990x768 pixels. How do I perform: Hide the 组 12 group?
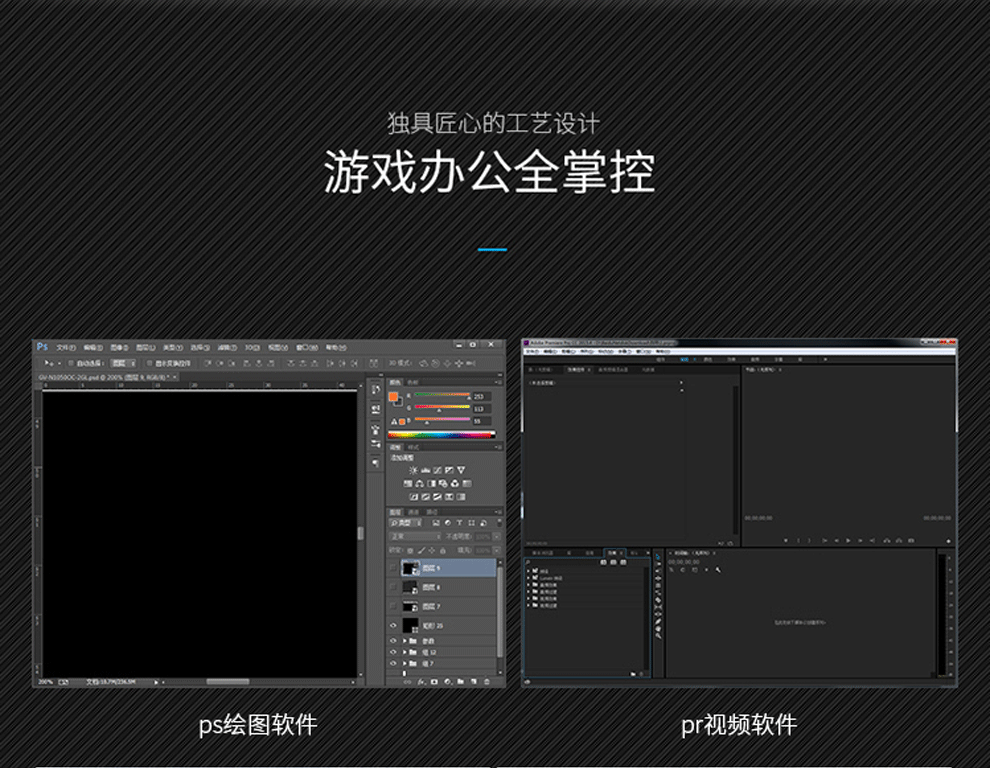393,652
